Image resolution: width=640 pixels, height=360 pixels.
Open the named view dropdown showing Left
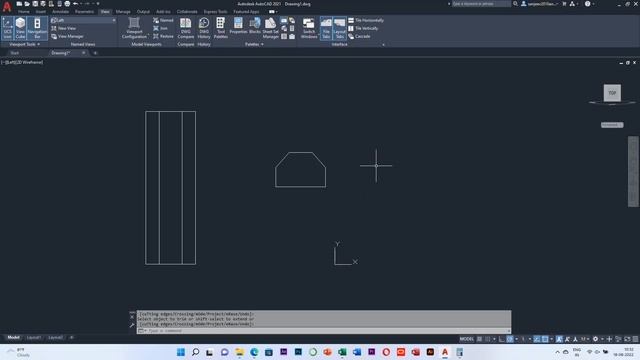click(84, 20)
